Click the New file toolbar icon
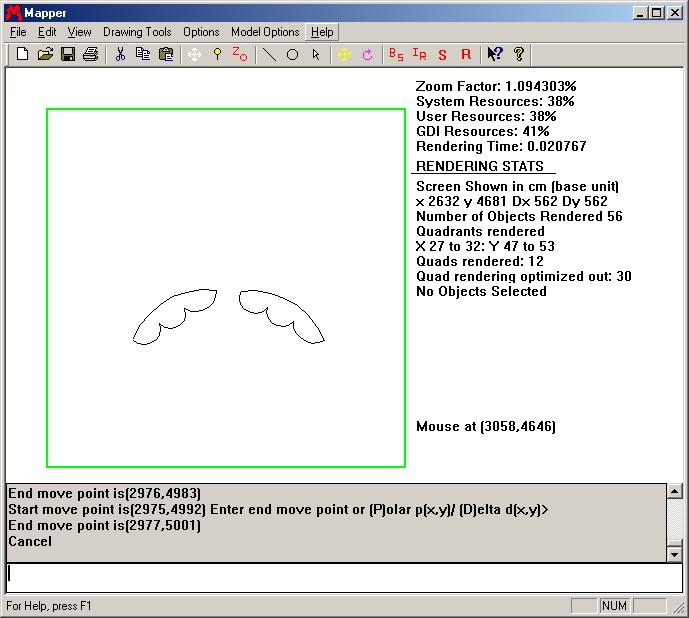 click(22, 54)
